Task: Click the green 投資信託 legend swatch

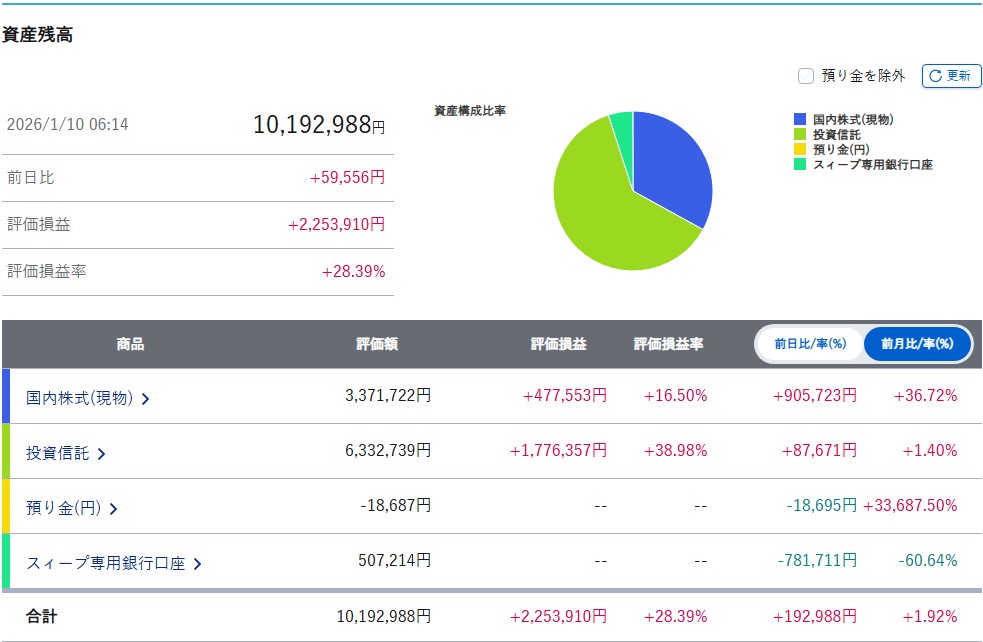Action: (x=800, y=134)
